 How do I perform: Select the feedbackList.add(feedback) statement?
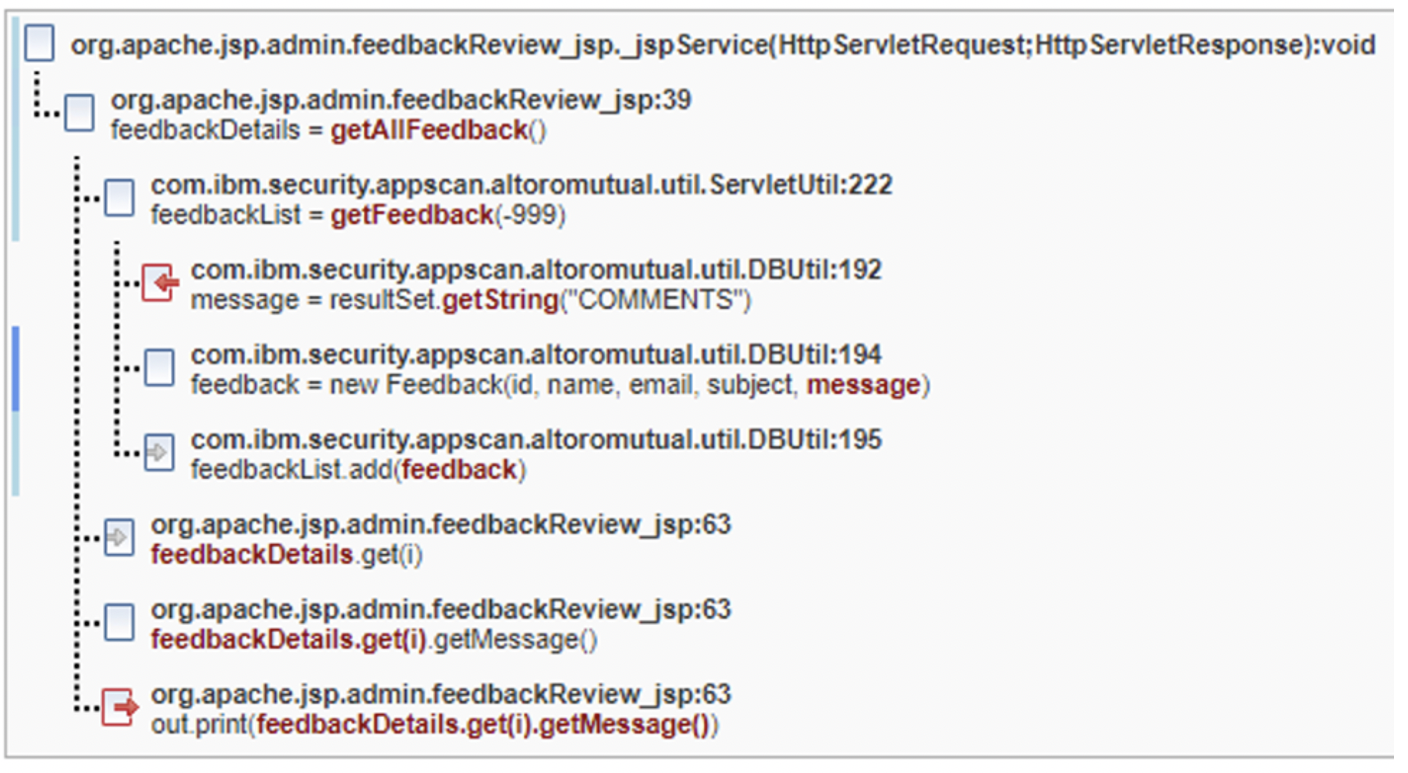[358, 470]
